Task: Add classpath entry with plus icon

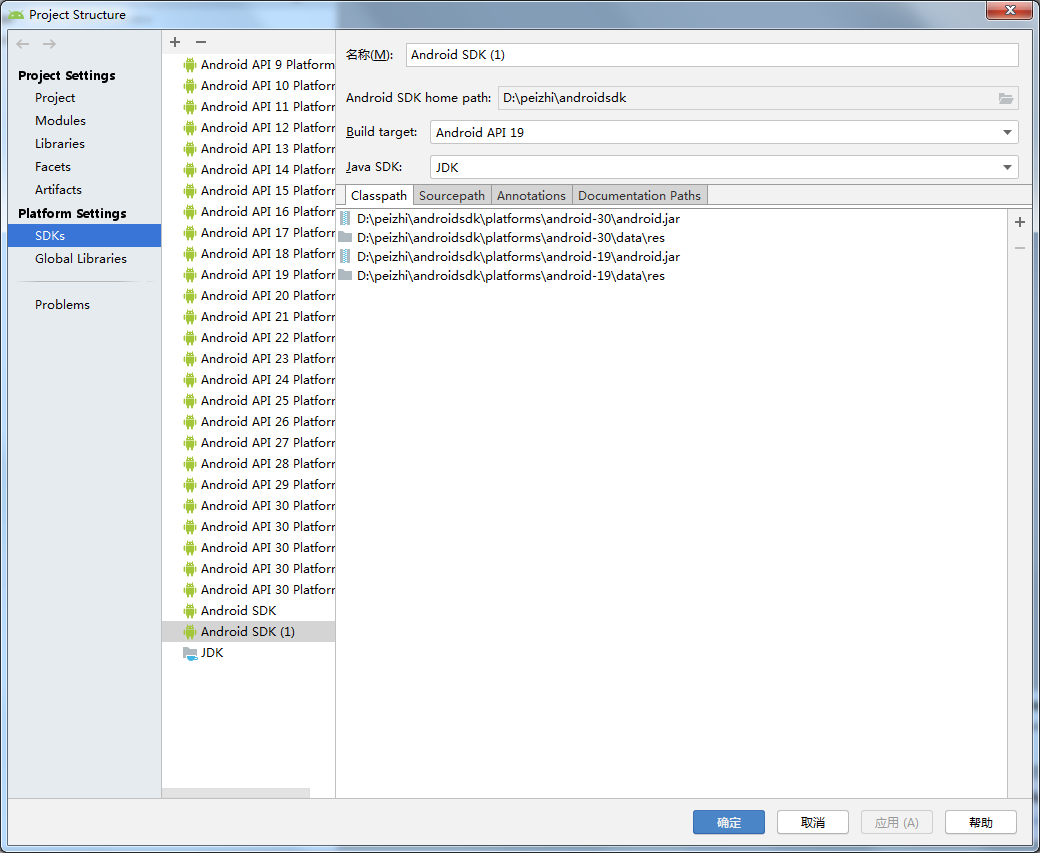Action: 1020,222
